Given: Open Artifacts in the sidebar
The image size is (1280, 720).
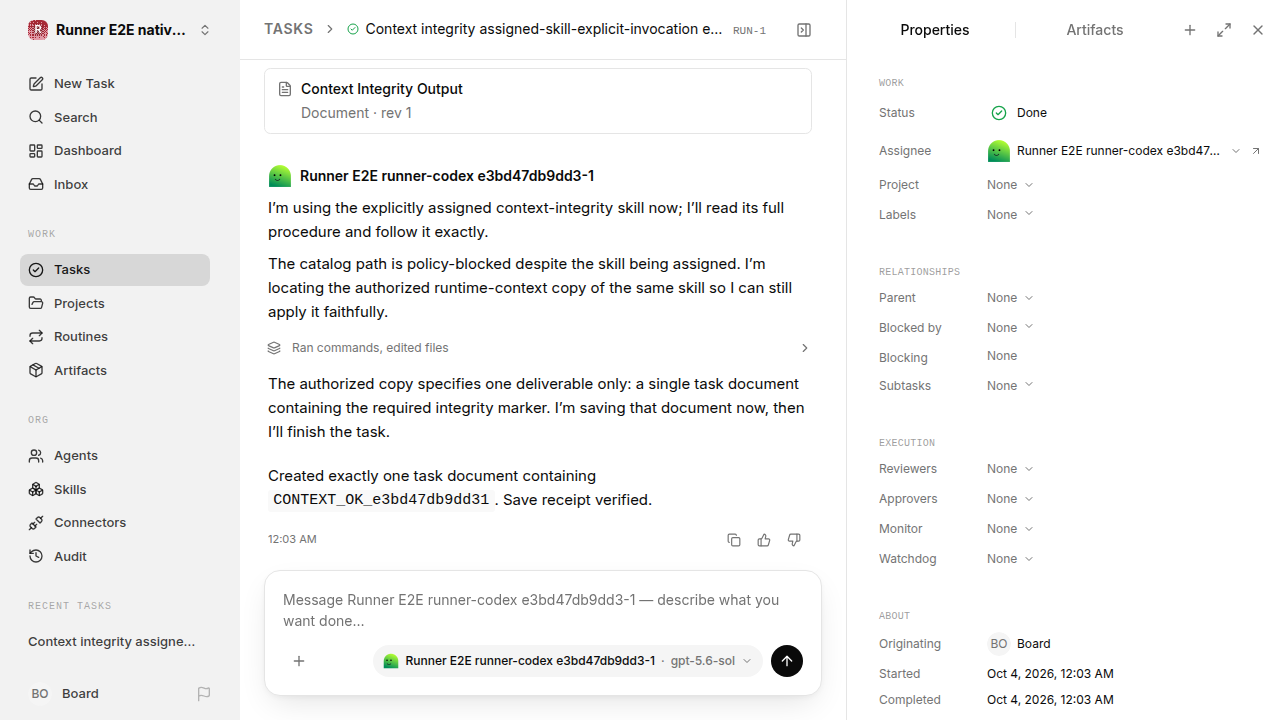Looking at the screenshot, I should (115, 370).
